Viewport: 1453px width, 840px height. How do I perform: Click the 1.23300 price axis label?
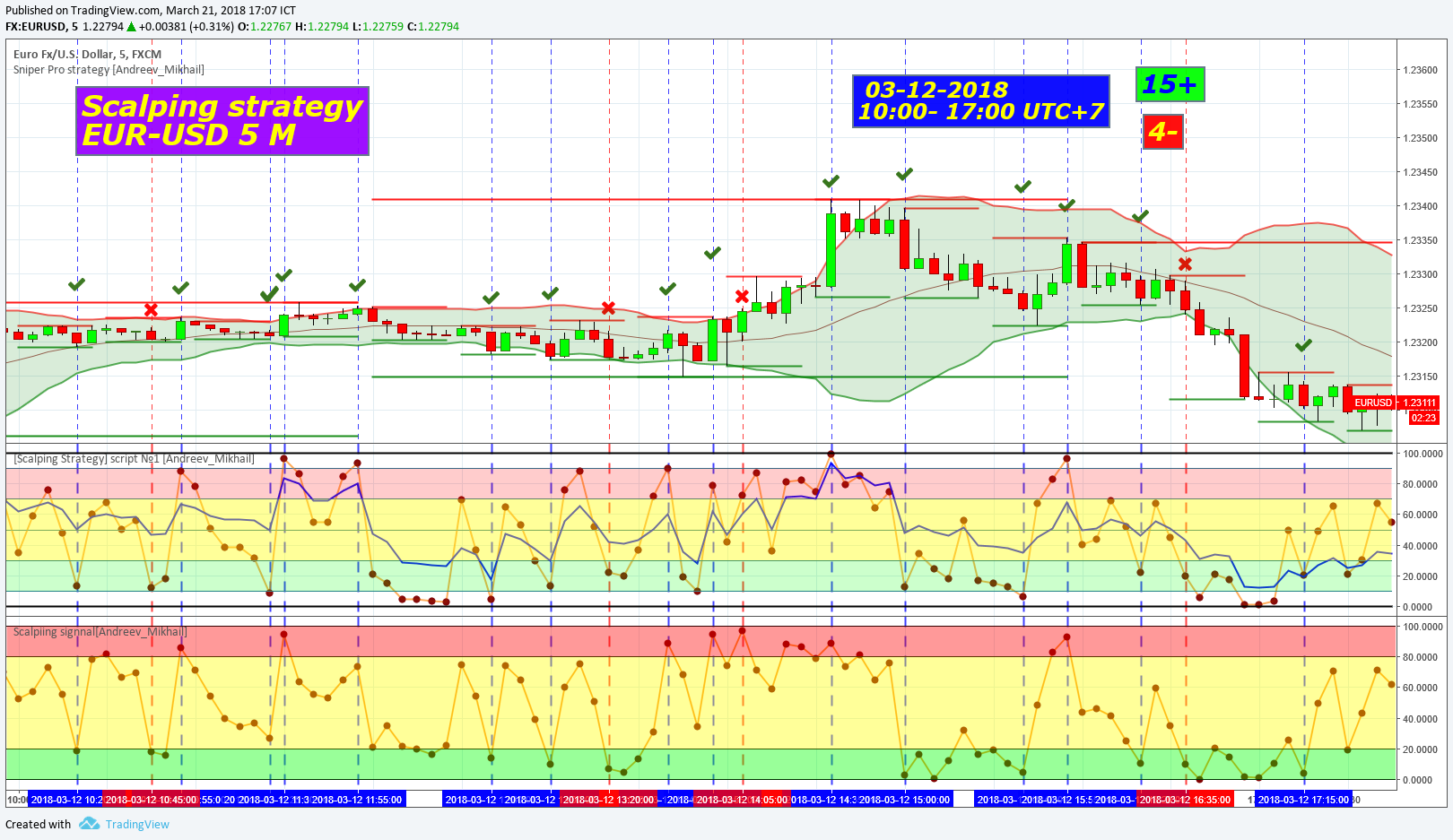(x=1420, y=274)
